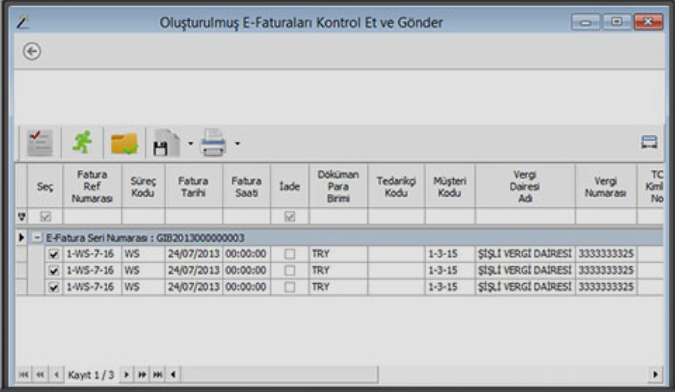Image resolution: width=675 pixels, height=392 pixels.
Task: Click horizontal scrollbar left arrow
Action: pos(173,374)
